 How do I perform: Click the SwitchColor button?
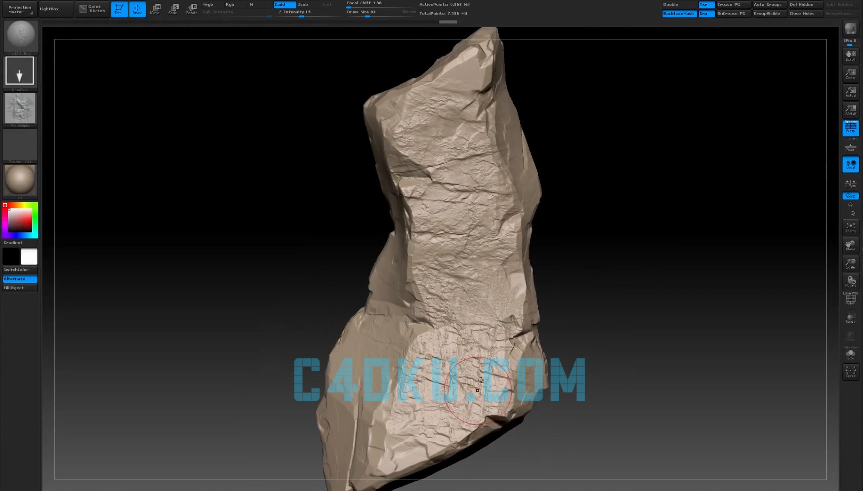click(20, 270)
